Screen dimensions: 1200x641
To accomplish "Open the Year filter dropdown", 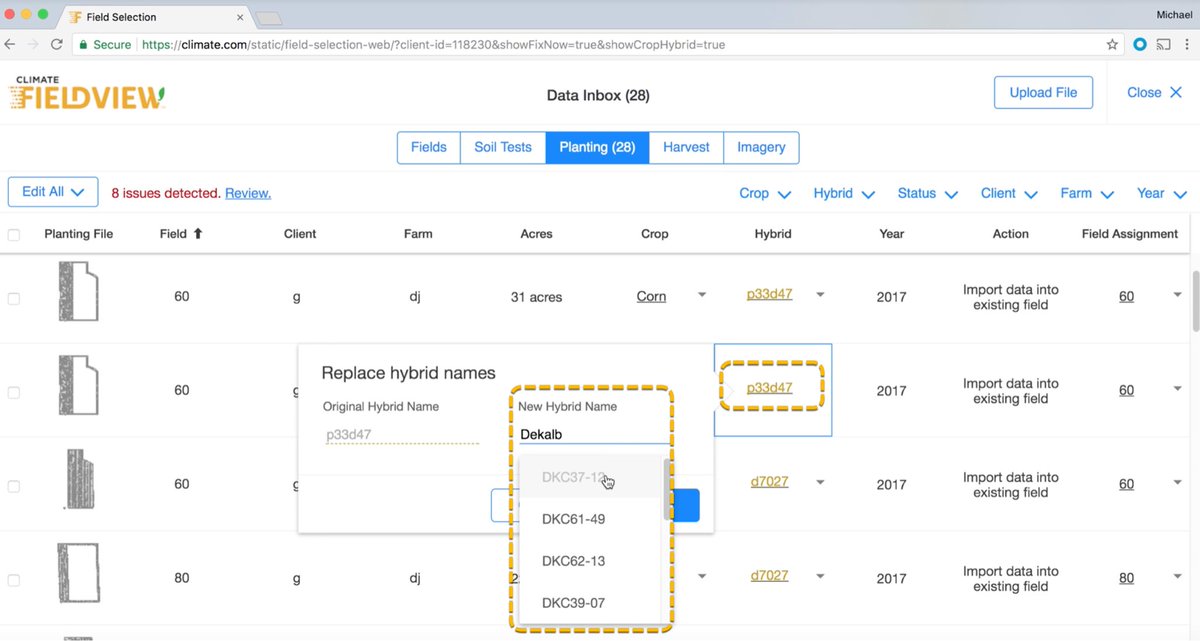I will point(1161,194).
